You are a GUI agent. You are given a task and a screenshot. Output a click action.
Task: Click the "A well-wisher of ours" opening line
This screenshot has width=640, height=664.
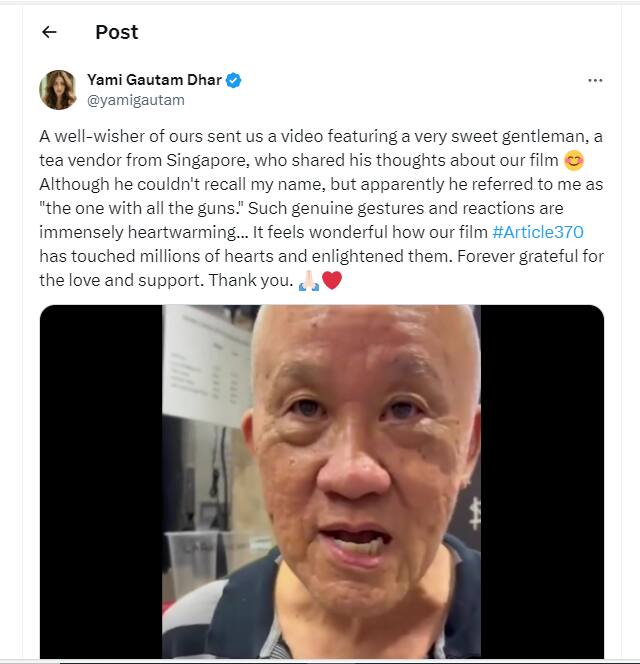(113, 136)
